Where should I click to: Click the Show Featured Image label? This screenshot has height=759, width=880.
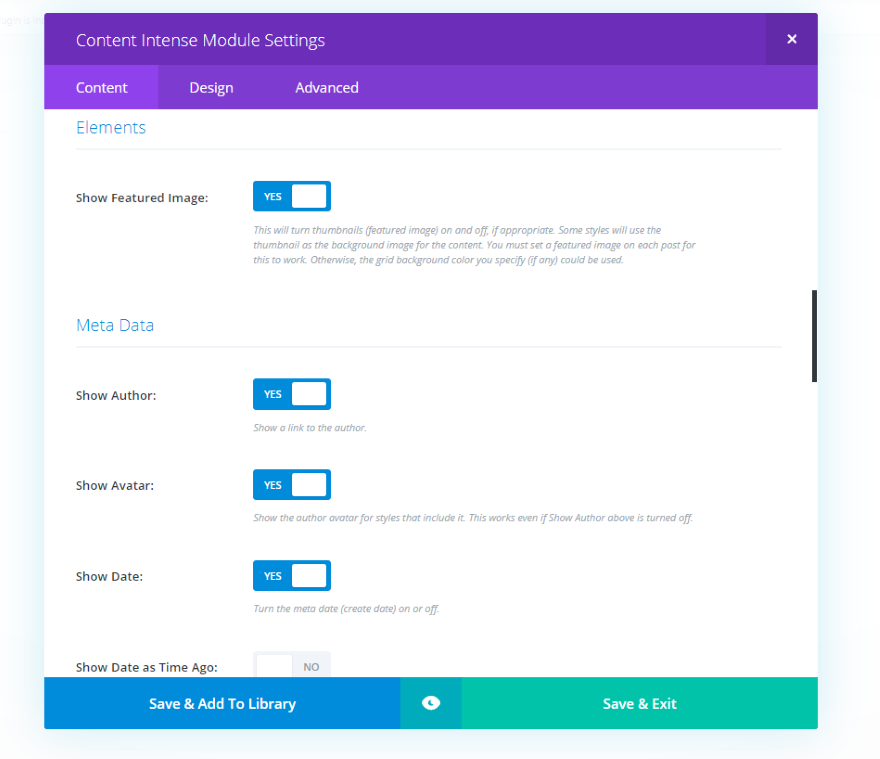142,198
